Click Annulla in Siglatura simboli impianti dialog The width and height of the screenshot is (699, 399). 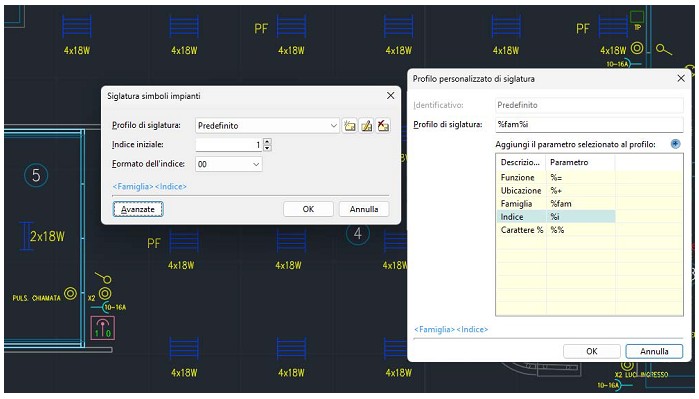click(364, 209)
